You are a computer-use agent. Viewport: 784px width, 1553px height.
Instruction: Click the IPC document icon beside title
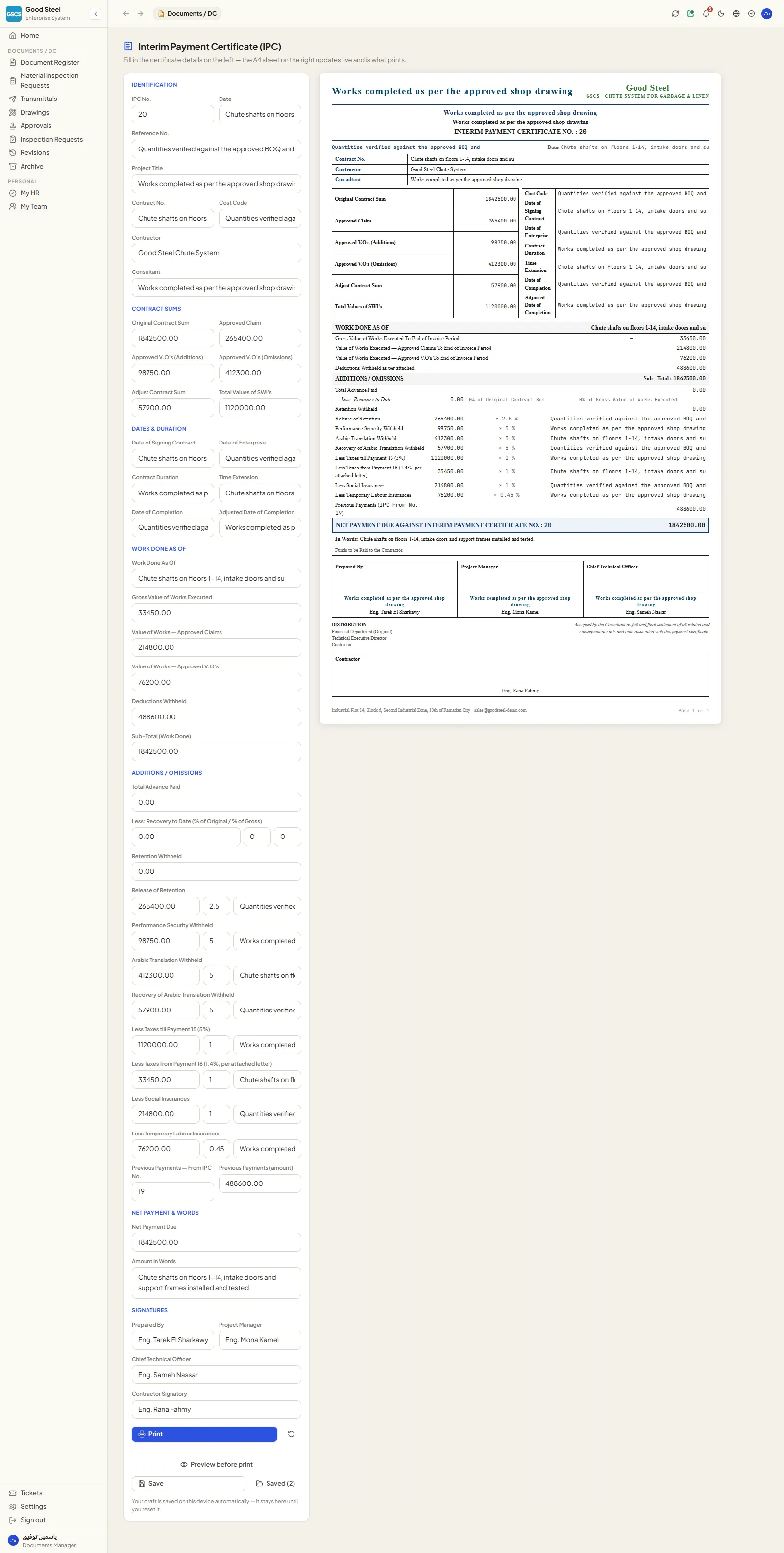pyautogui.click(x=128, y=47)
